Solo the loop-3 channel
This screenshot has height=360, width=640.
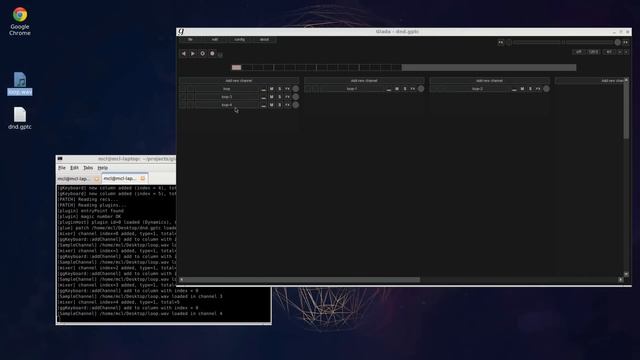point(280,97)
